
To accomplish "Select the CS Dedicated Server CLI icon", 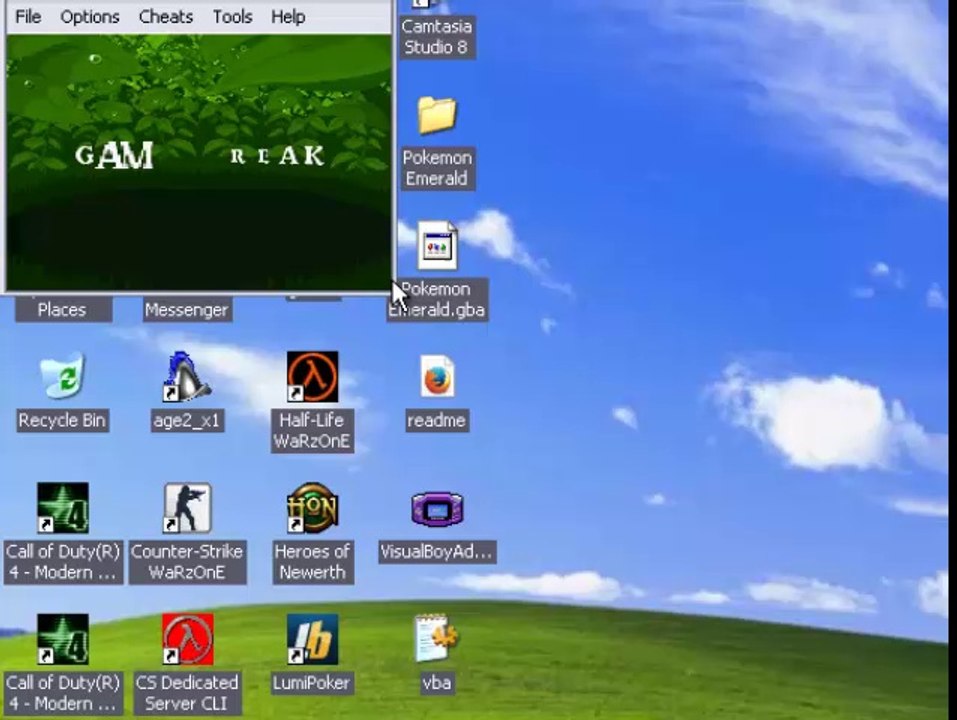I will pos(187,639).
